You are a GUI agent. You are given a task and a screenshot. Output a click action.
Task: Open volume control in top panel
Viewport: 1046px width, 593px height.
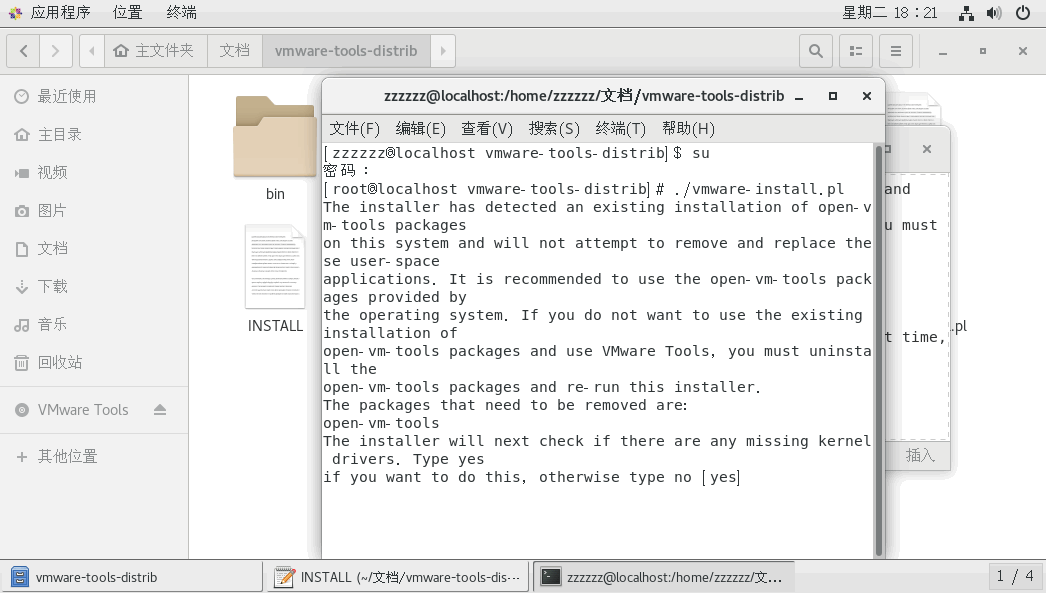pyautogui.click(x=994, y=13)
